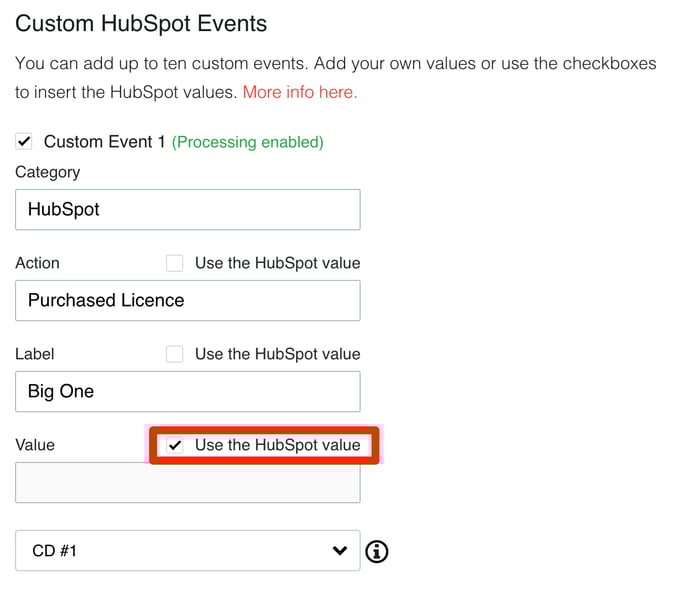Click the Label field label
The width and height of the screenshot is (688, 615).
click(x=35, y=354)
